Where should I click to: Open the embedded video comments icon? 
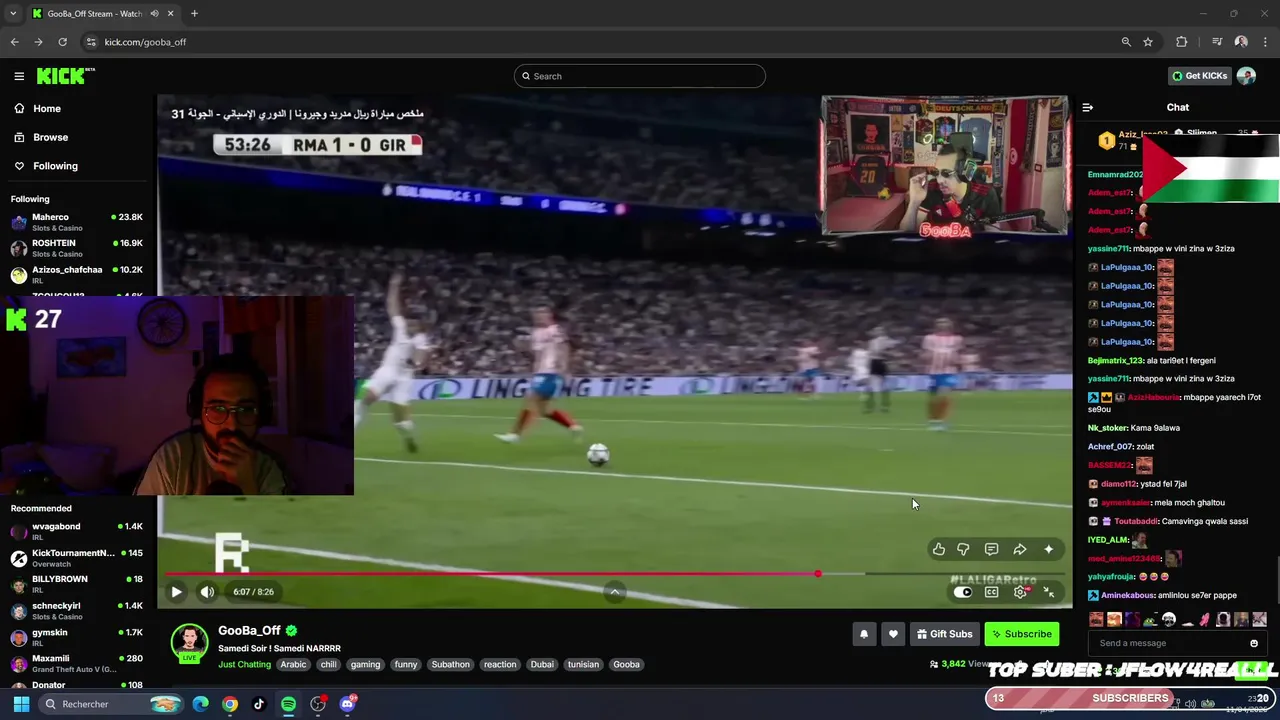point(991,549)
